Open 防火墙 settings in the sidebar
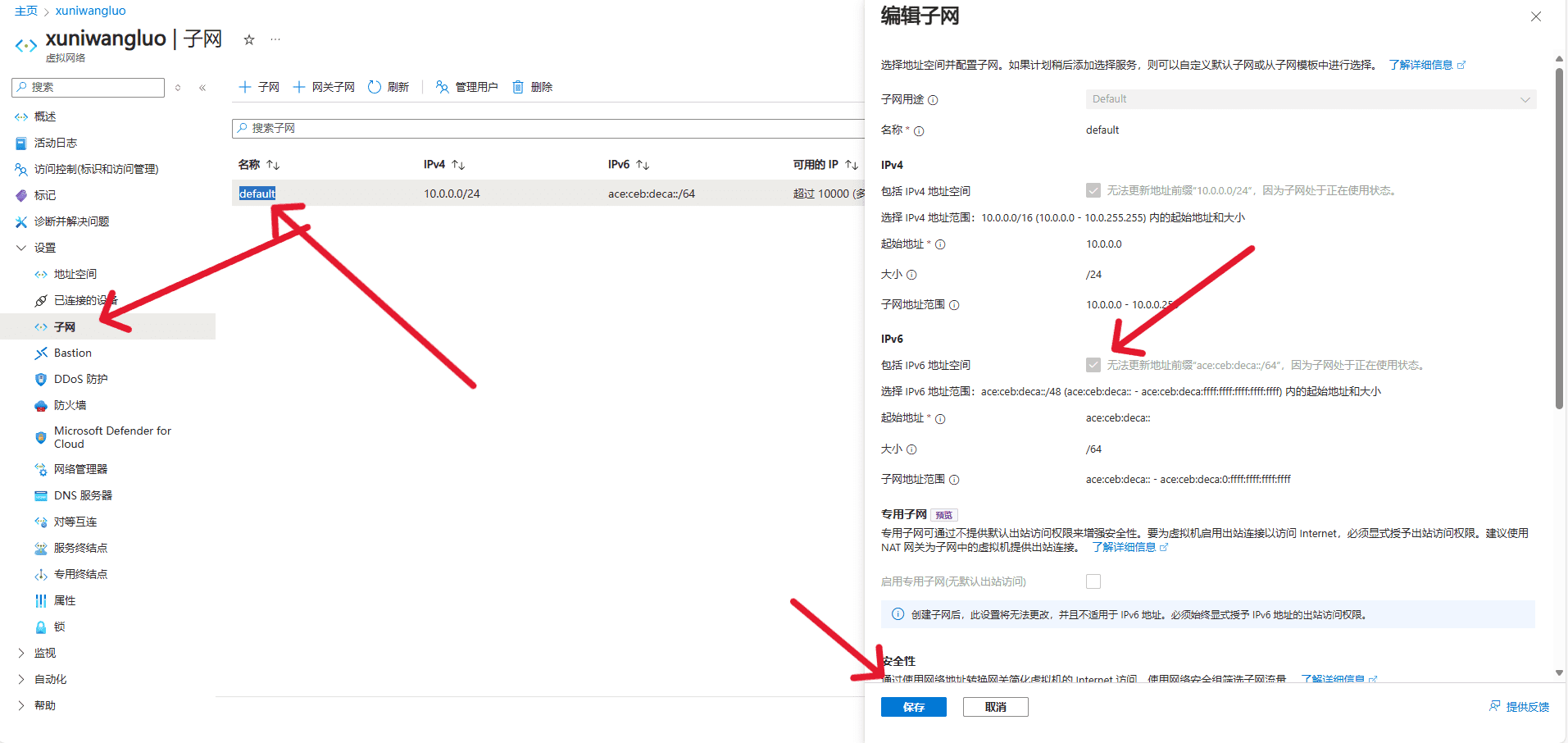 click(x=70, y=404)
